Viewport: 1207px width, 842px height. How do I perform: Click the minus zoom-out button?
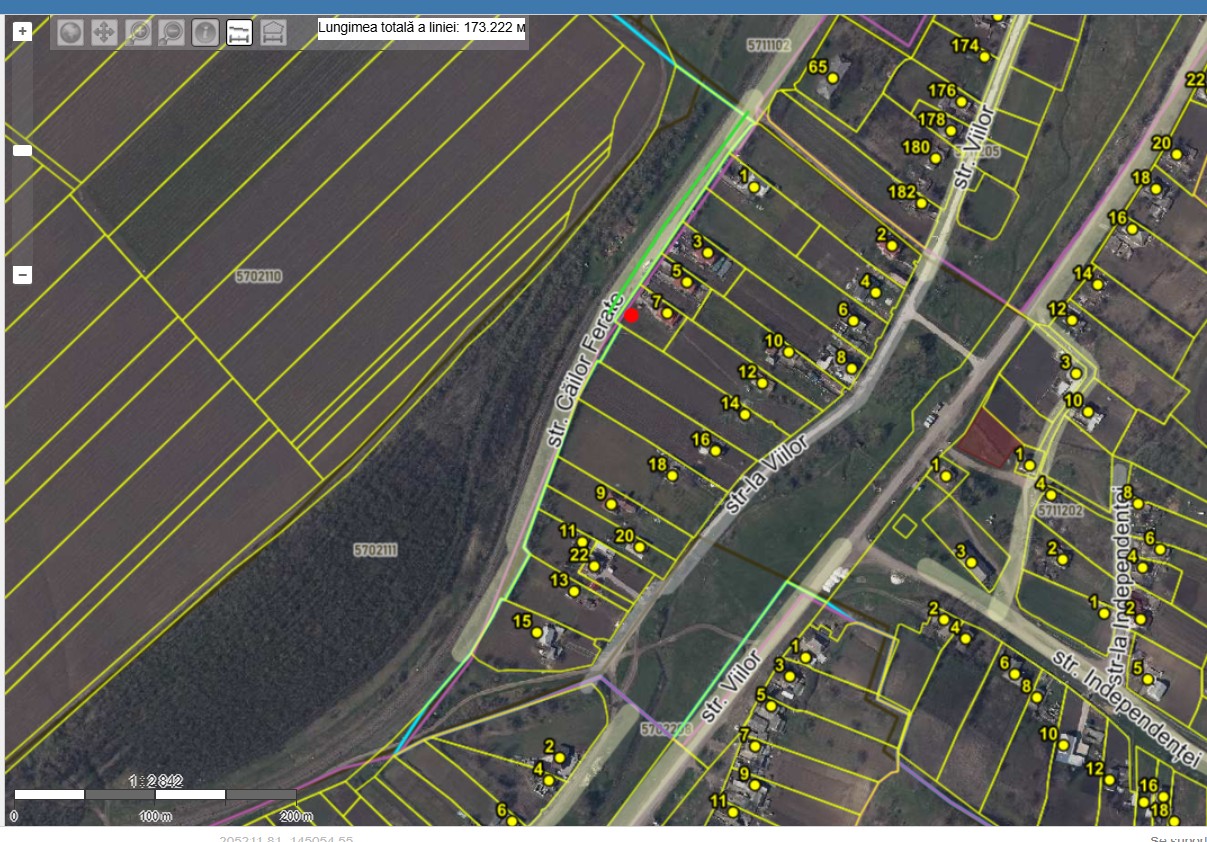22,275
